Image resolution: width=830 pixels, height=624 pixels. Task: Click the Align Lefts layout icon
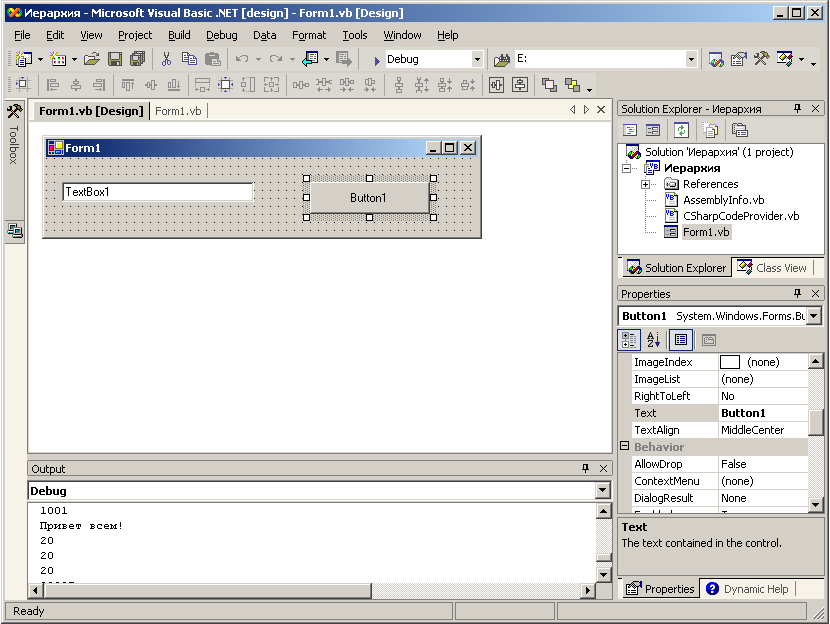point(52,85)
